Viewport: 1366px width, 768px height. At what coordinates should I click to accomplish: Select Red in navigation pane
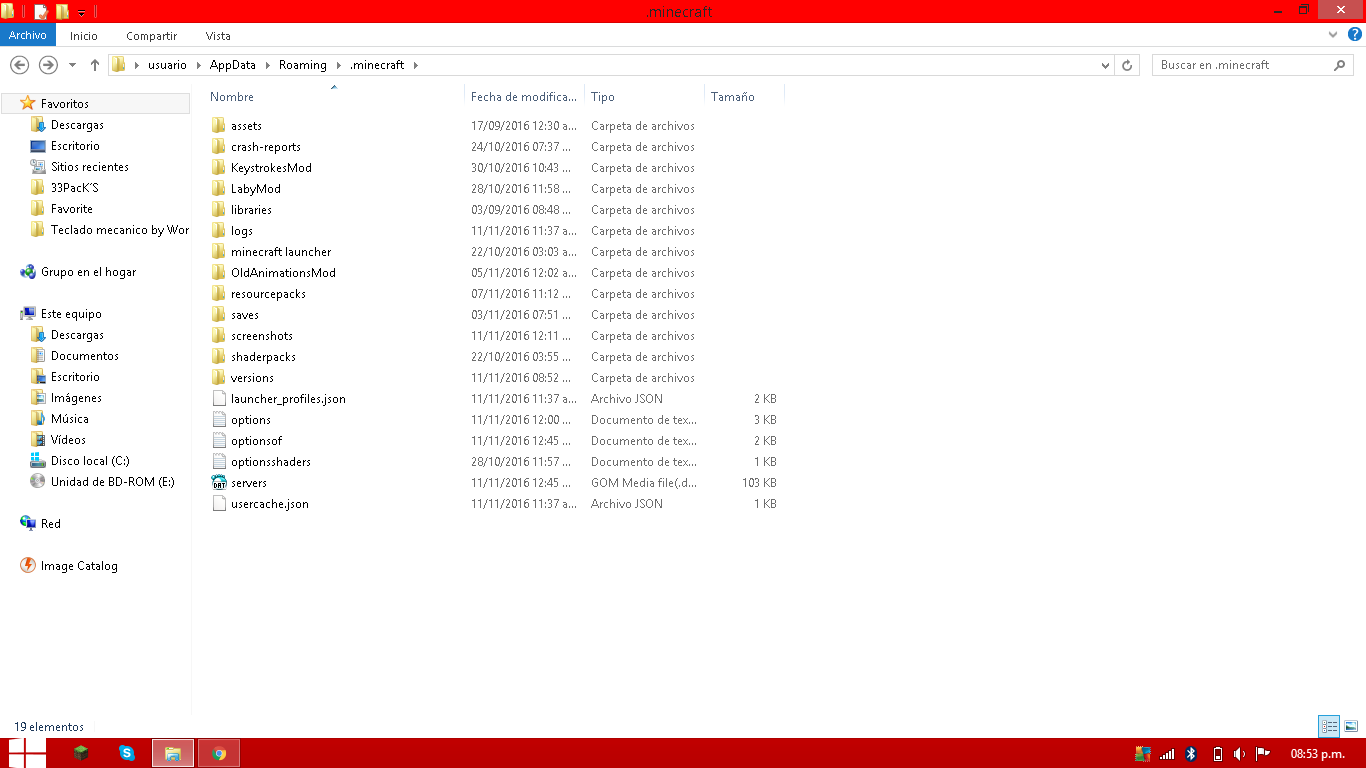[51, 524]
